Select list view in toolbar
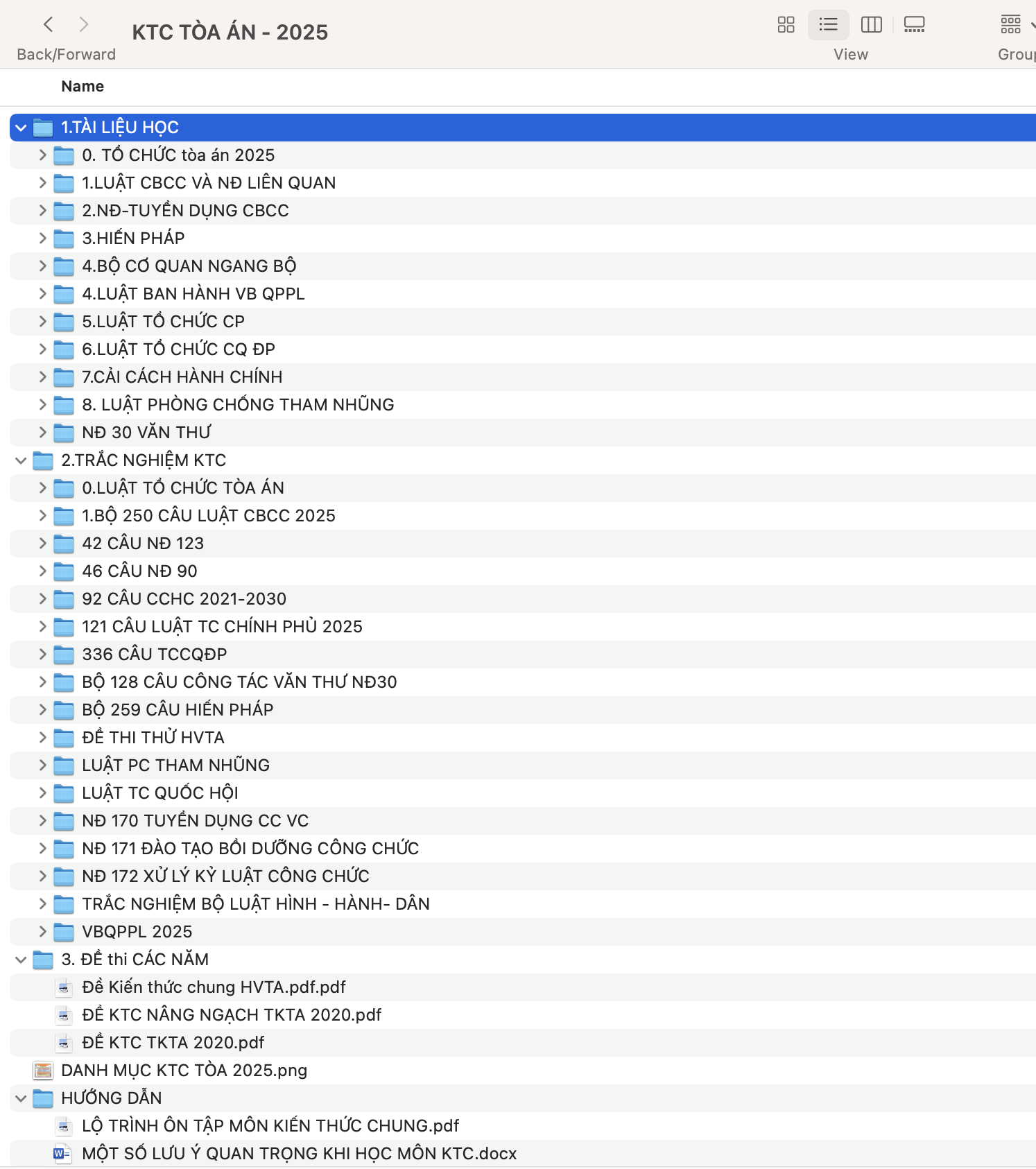The width and height of the screenshot is (1036, 1169). pos(828,25)
